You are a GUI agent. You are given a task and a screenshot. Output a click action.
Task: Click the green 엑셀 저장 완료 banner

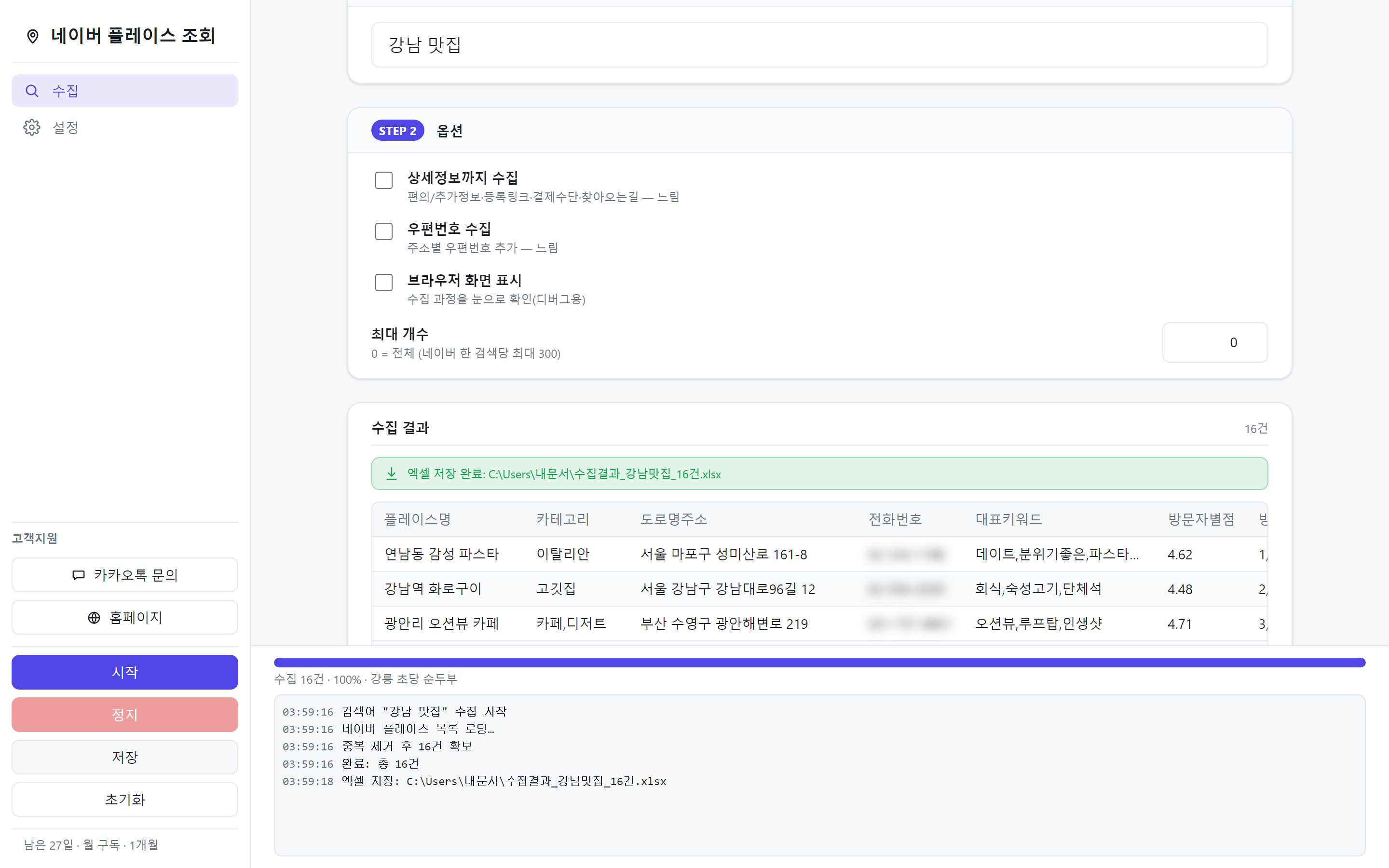pos(819,474)
